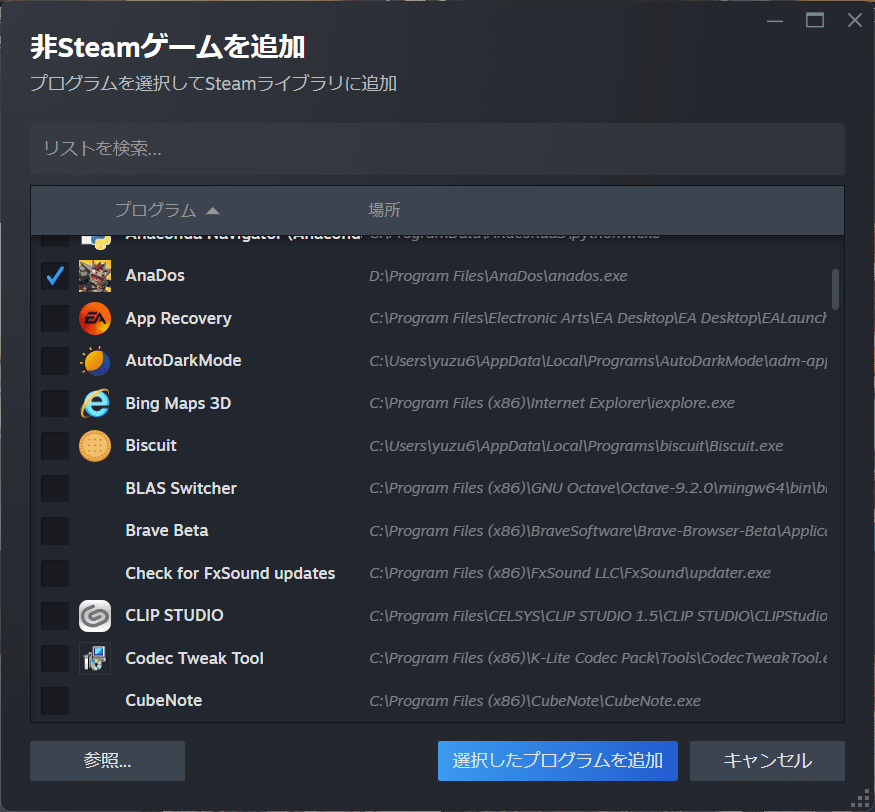Image resolution: width=875 pixels, height=812 pixels.
Task: Sort by the 場所 column header
Action: point(384,210)
